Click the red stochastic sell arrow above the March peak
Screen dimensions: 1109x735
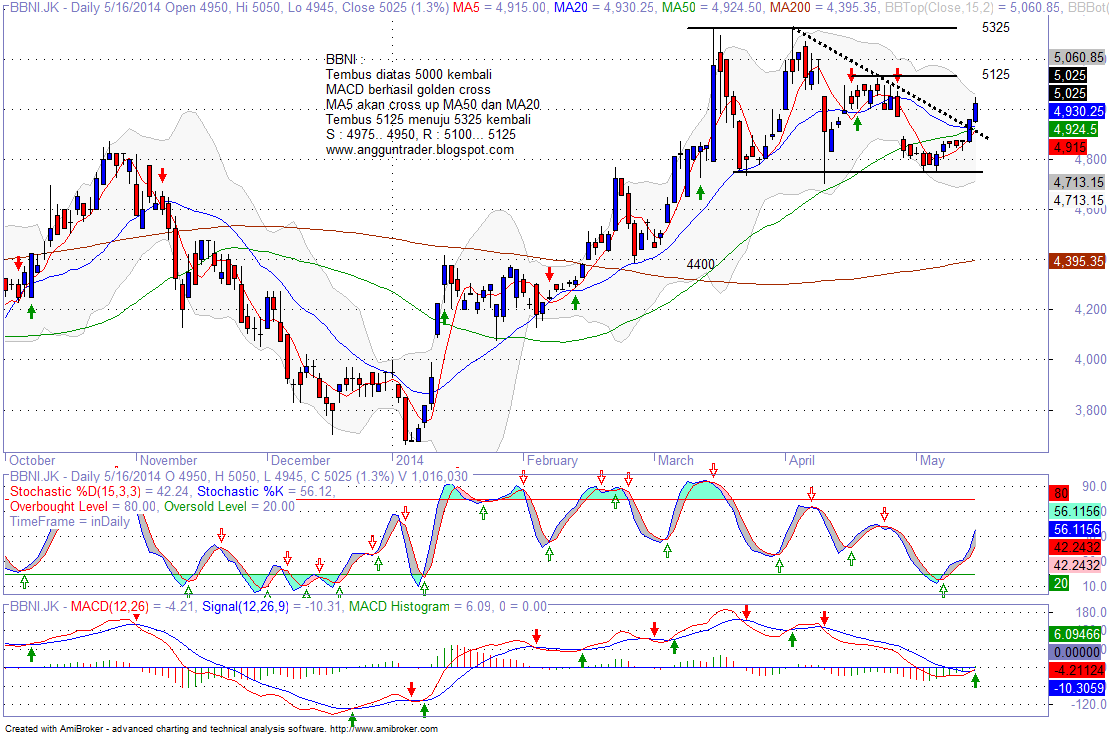point(714,470)
